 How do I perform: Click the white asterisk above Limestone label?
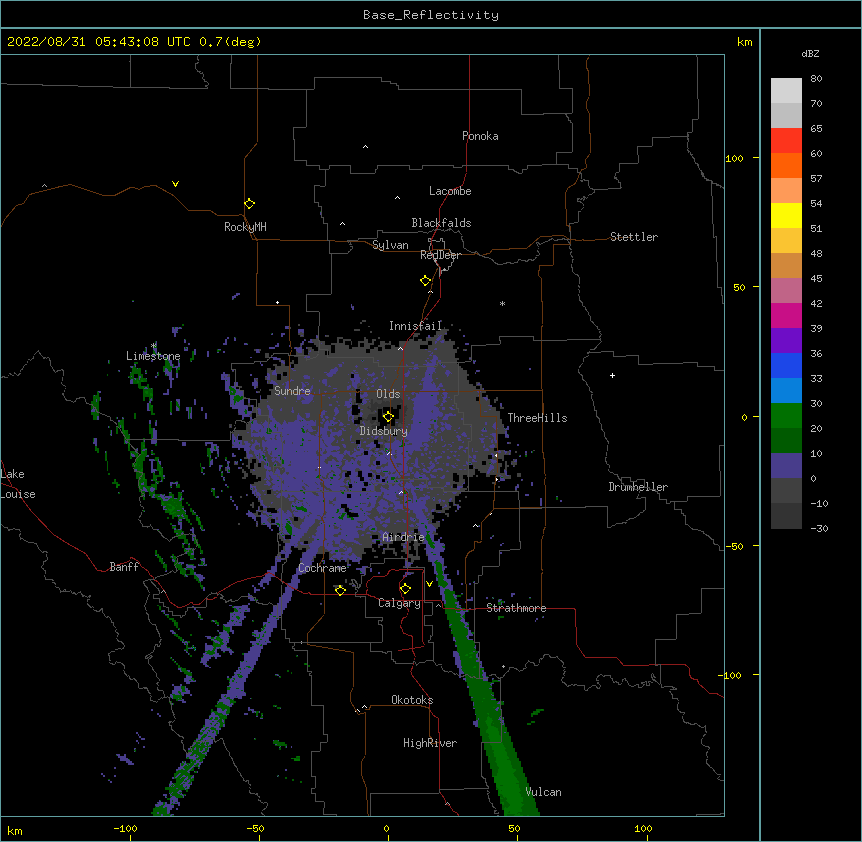pyautogui.click(x=154, y=346)
